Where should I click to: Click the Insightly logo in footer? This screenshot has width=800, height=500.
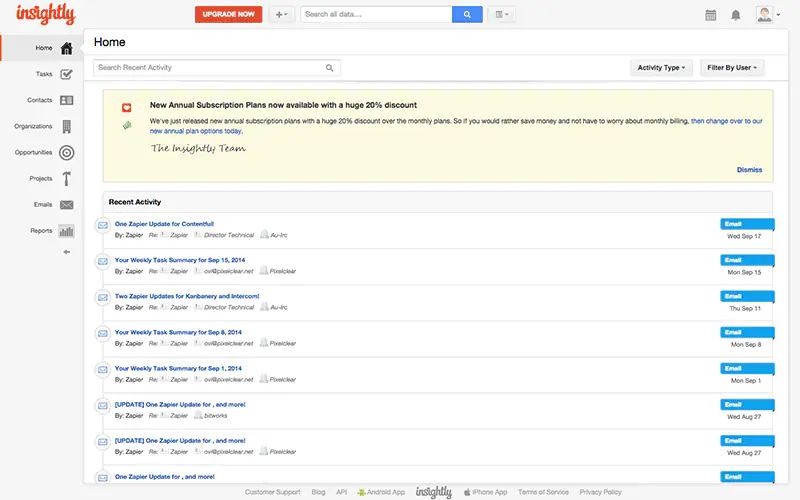pos(434,492)
